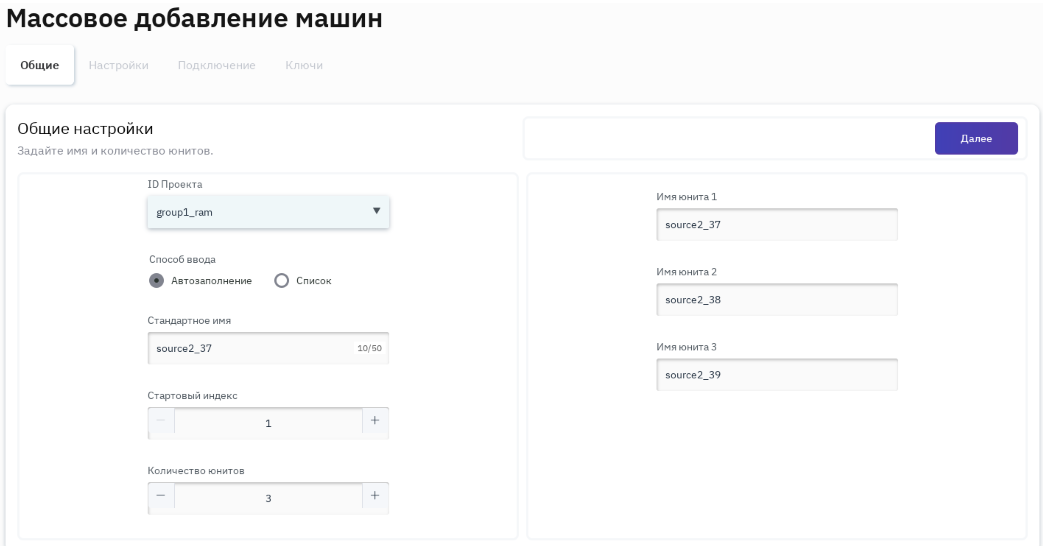Screen dimensions: 1043x546
Task: Select the Имя юнита 3 field
Action: [x=776, y=375]
